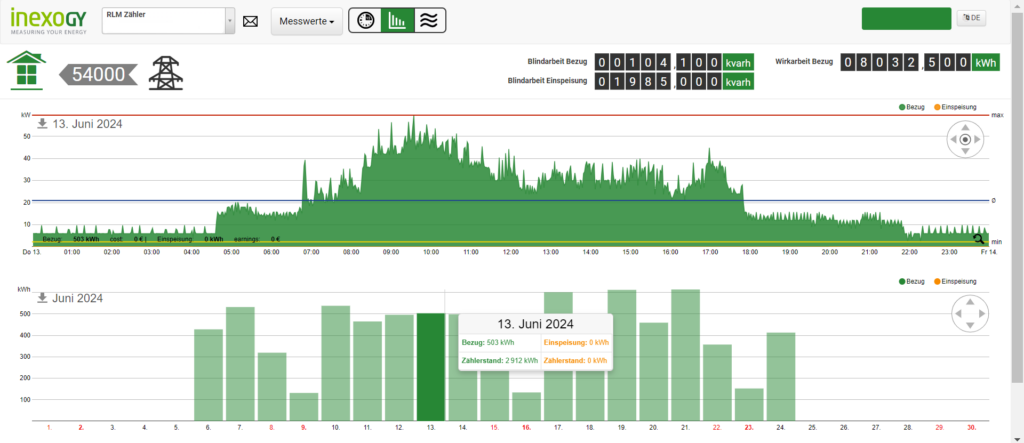Click the power pylon grid icon
This screenshot has height=443, width=1024.
pyautogui.click(x=166, y=73)
